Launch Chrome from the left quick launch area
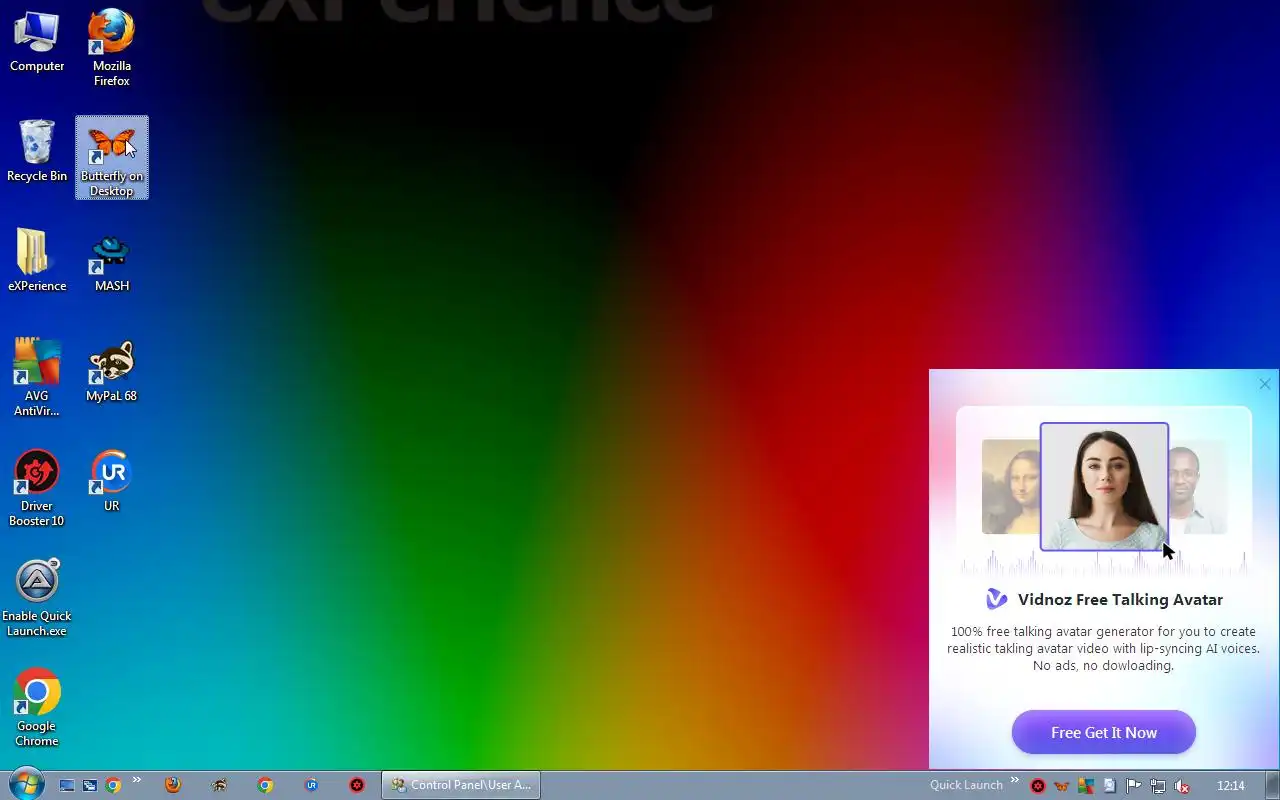This screenshot has width=1280, height=800. click(113, 786)
